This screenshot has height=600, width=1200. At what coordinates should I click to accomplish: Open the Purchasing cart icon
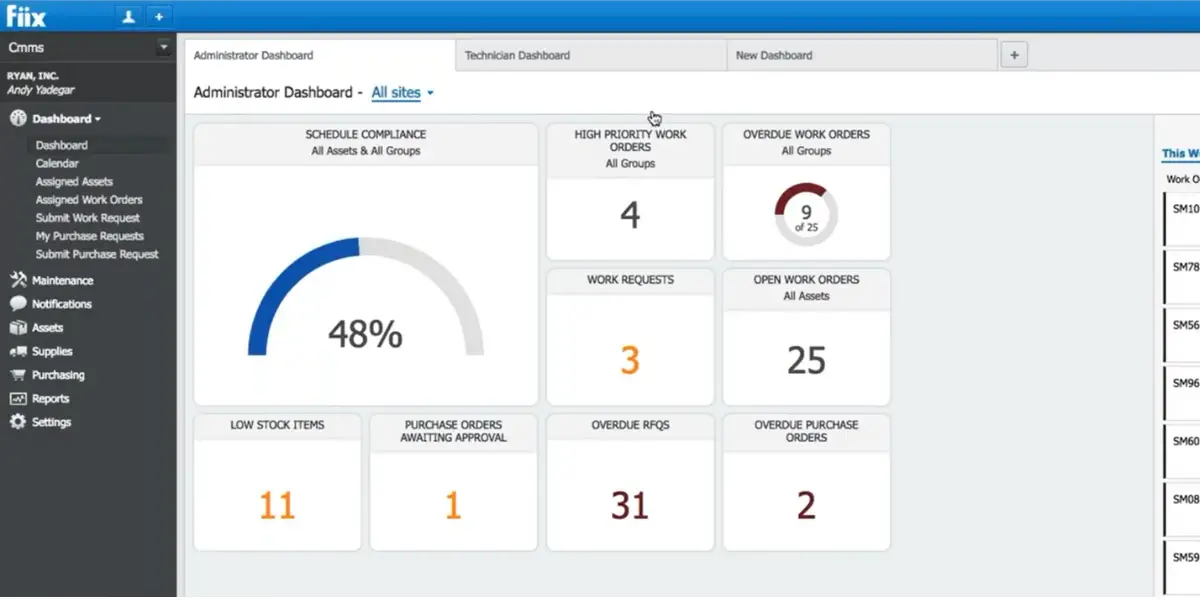(x=17, y=375)
